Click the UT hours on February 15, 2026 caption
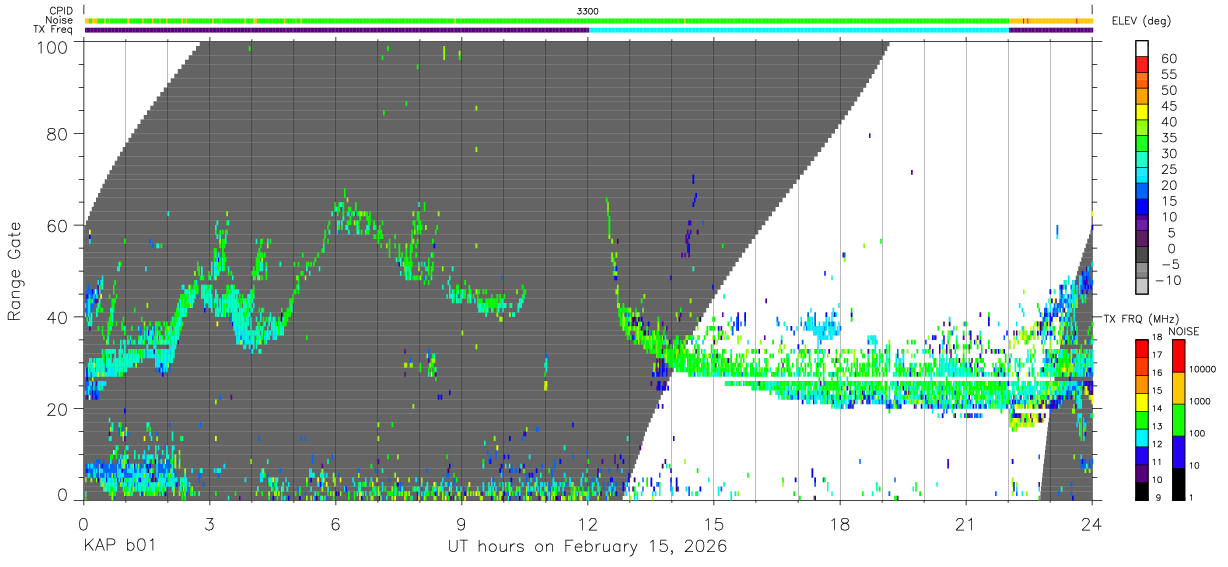 coord(587,546)
